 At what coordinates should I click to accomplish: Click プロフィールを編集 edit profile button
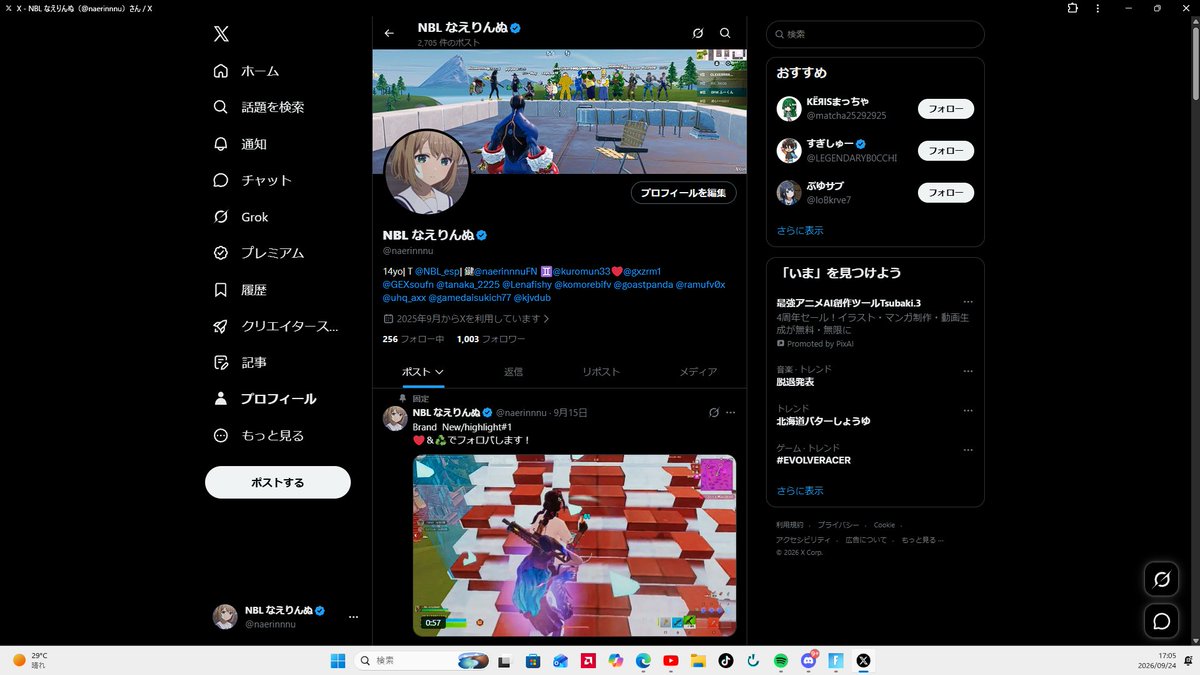tap(684, 193)
